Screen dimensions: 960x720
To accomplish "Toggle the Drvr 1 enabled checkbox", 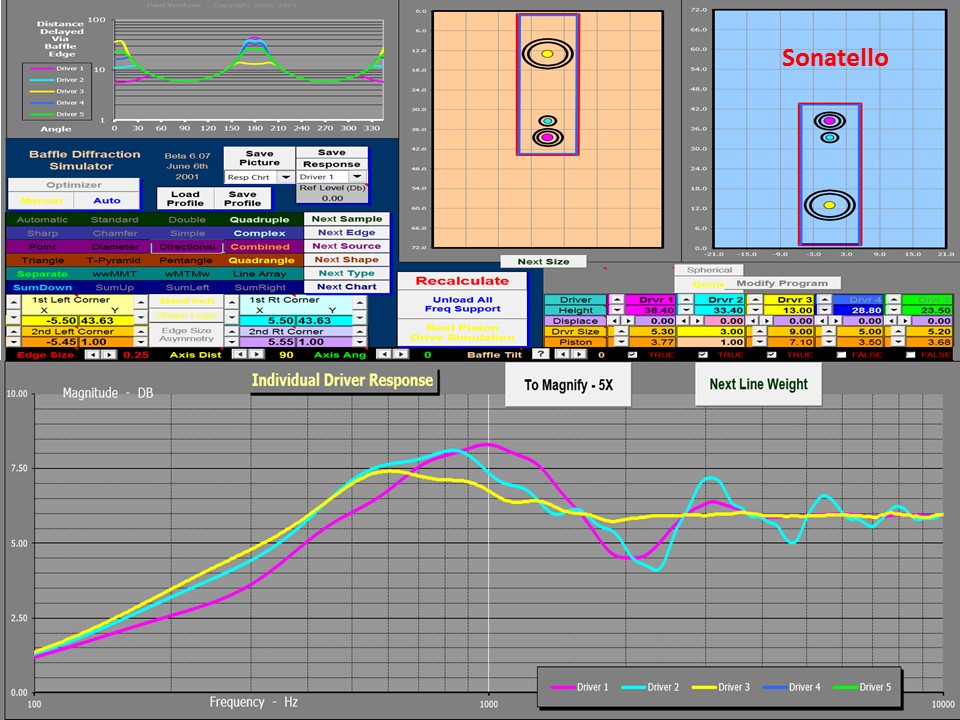I will (632, 354).
